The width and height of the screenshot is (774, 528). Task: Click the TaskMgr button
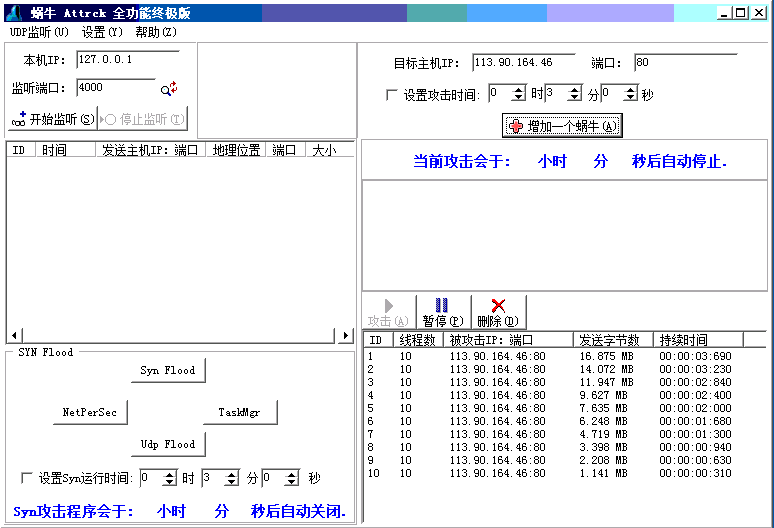[240, 412]
